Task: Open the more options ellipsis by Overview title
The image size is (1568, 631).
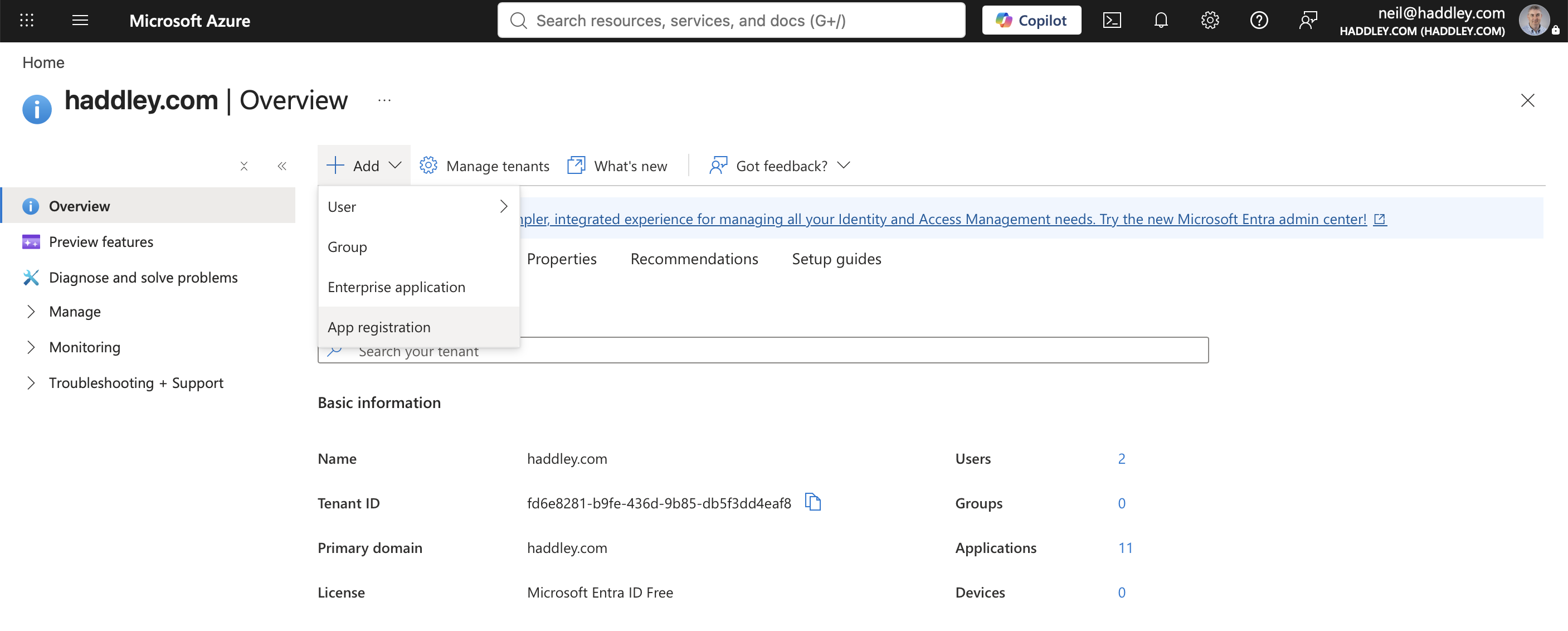Action: click(x=384, y=100)
